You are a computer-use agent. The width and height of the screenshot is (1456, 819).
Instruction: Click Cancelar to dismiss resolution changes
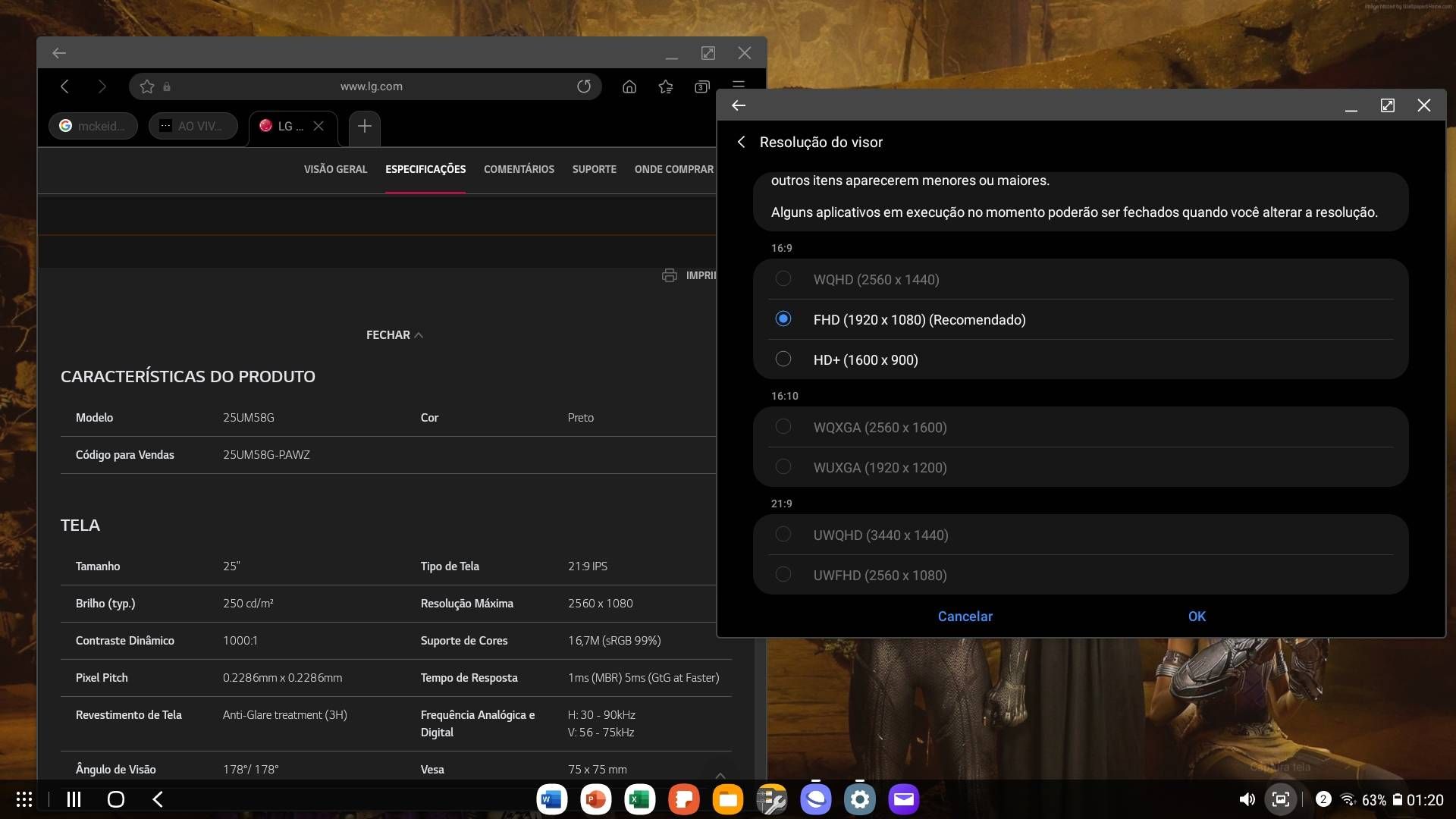(965, 617)
